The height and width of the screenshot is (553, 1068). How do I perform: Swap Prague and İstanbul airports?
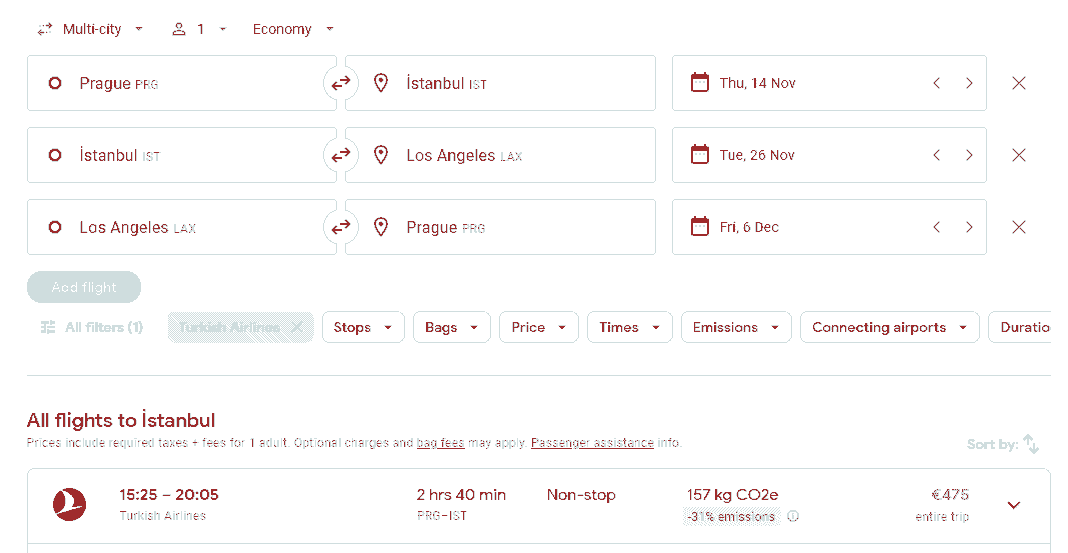341,83
